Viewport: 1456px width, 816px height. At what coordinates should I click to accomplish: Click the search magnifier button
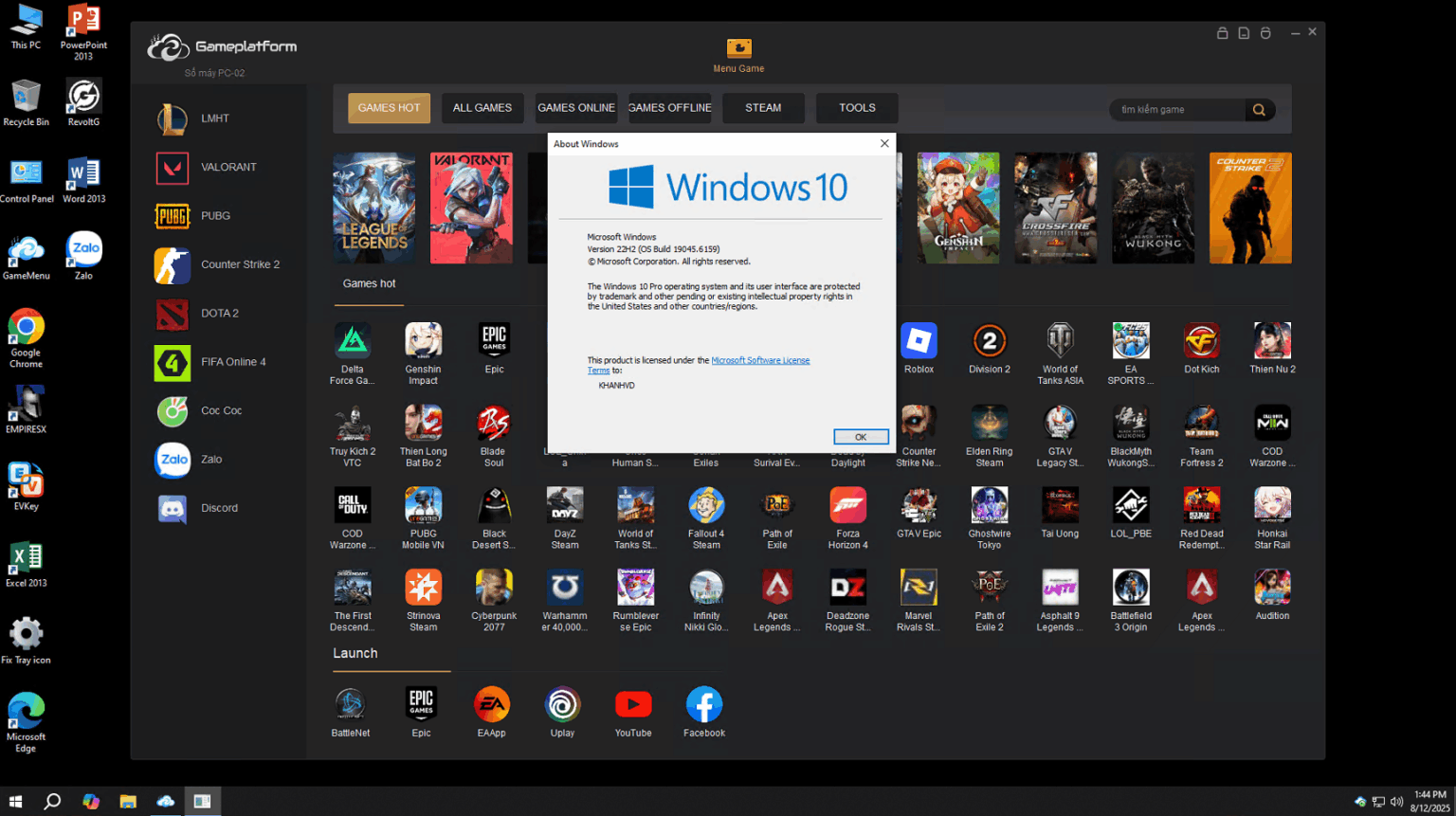click(1259, 110)
